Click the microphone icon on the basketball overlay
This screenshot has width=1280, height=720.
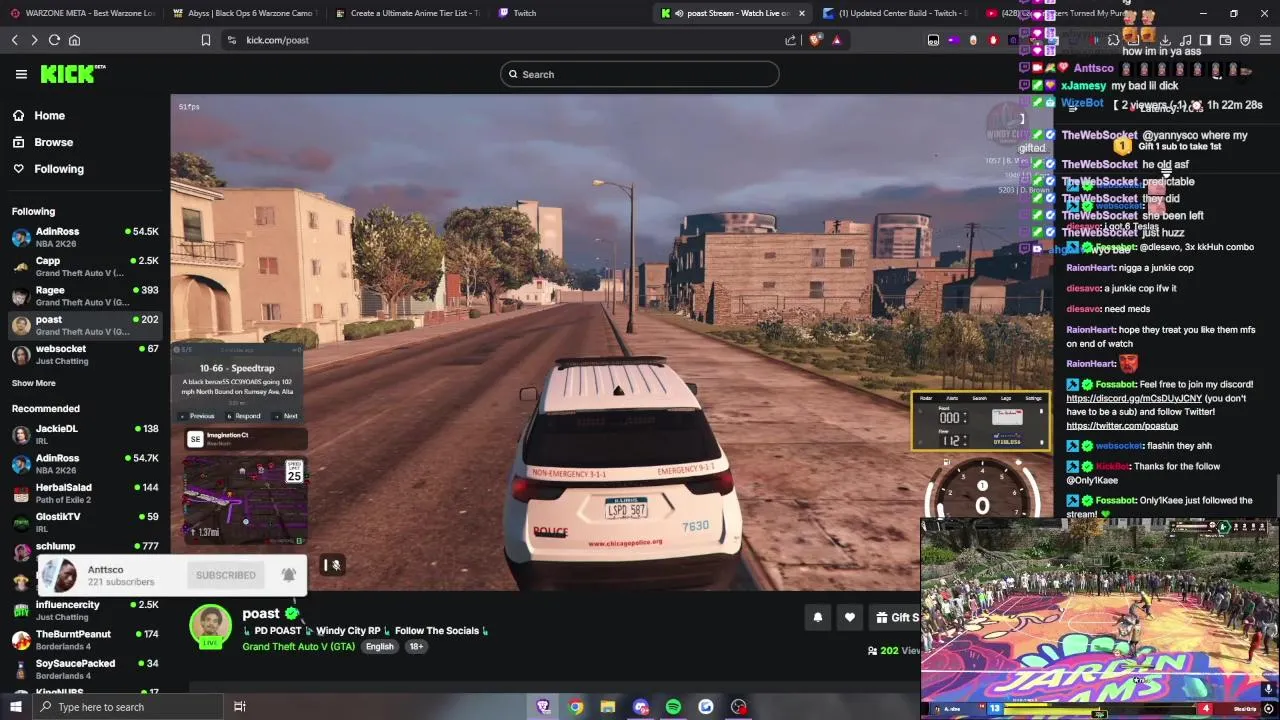pyautogui.click(x=1269, y=689)
